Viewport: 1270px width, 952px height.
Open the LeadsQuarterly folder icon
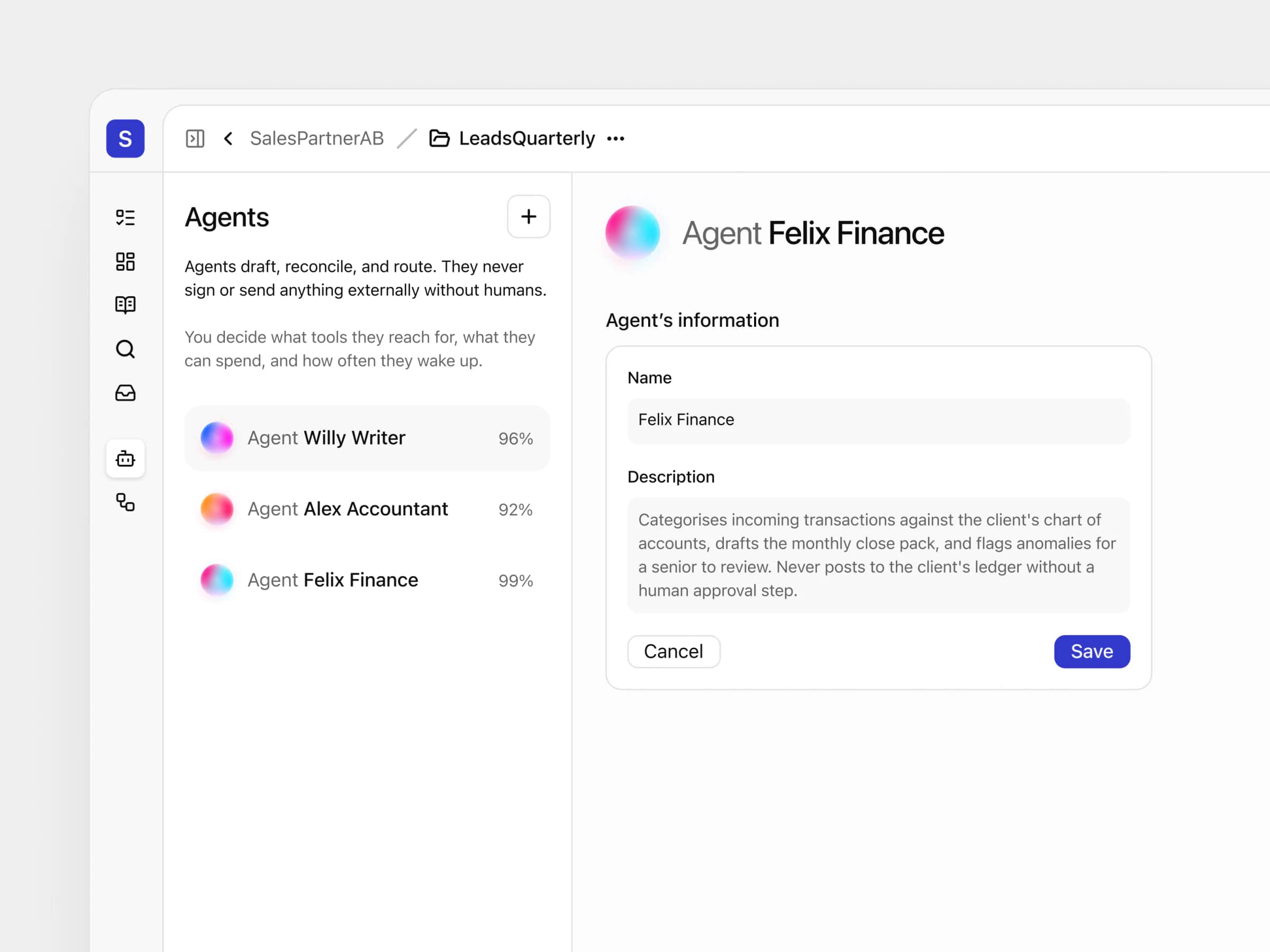tap(439, 138)
